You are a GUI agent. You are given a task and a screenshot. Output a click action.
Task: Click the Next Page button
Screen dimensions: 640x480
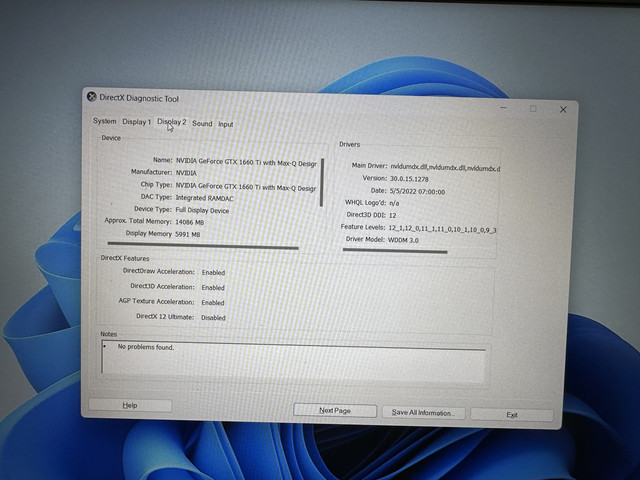pos(335,410)
